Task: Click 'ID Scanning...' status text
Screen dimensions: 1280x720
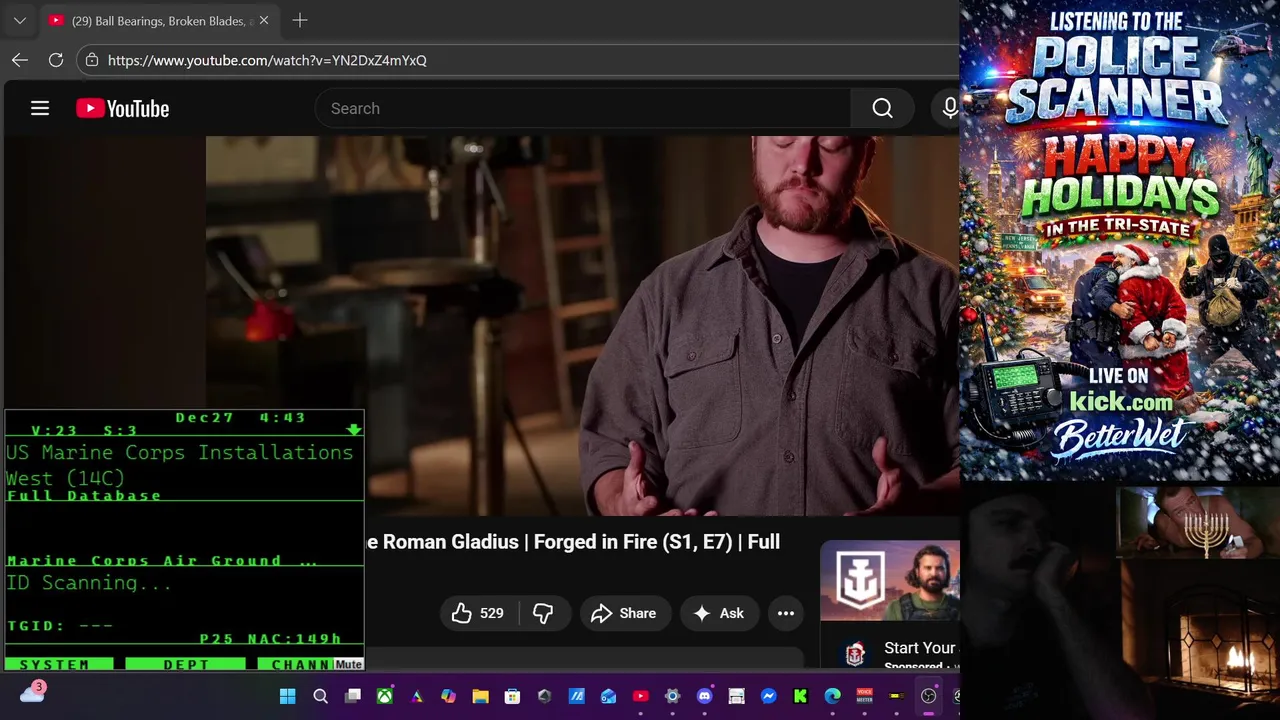Action: (x=89, y=583)
